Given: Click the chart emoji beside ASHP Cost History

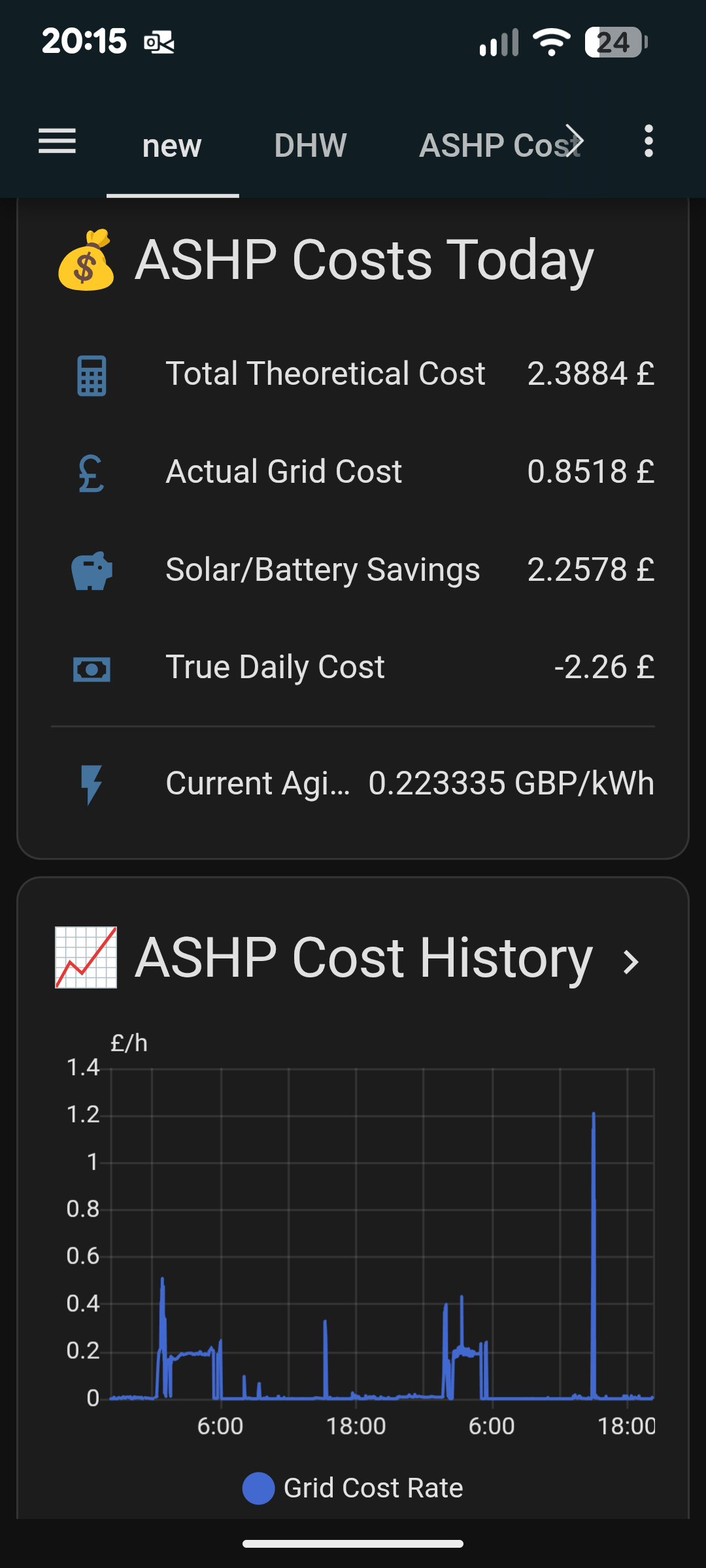Looking at the screenshot, I should [86, 958].
